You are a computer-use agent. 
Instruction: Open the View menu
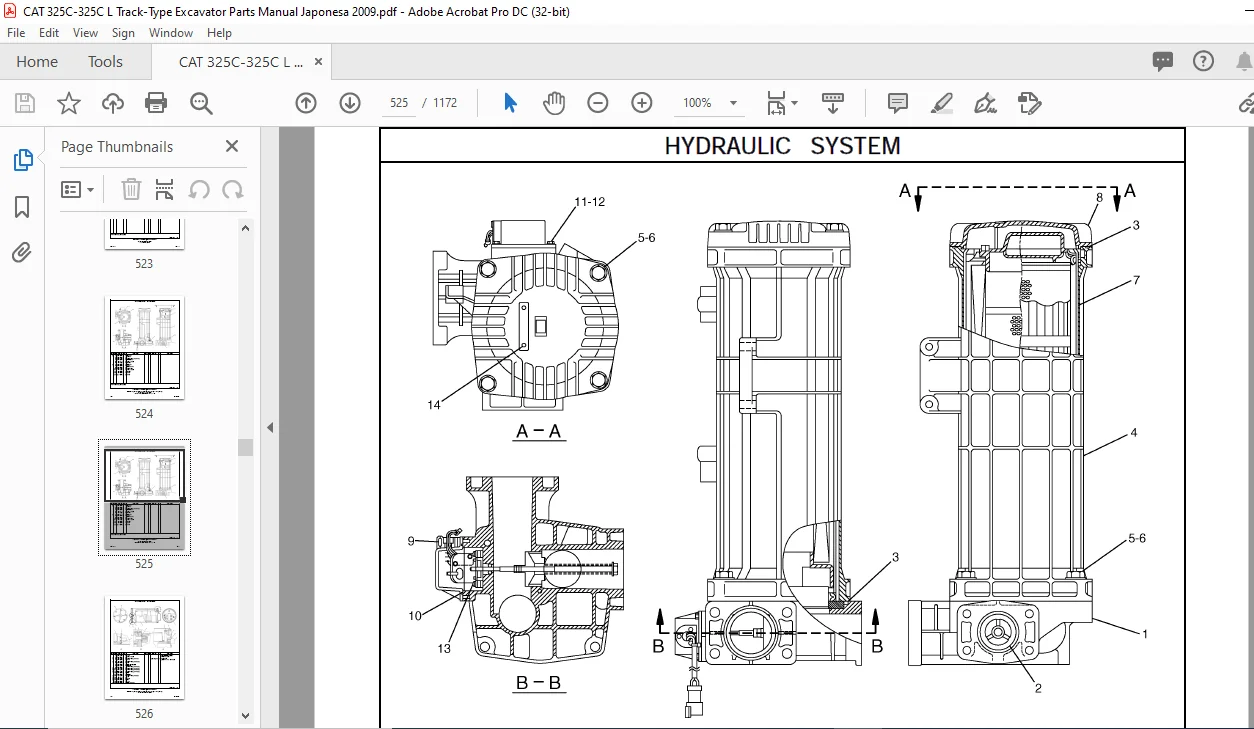(85, 33)
